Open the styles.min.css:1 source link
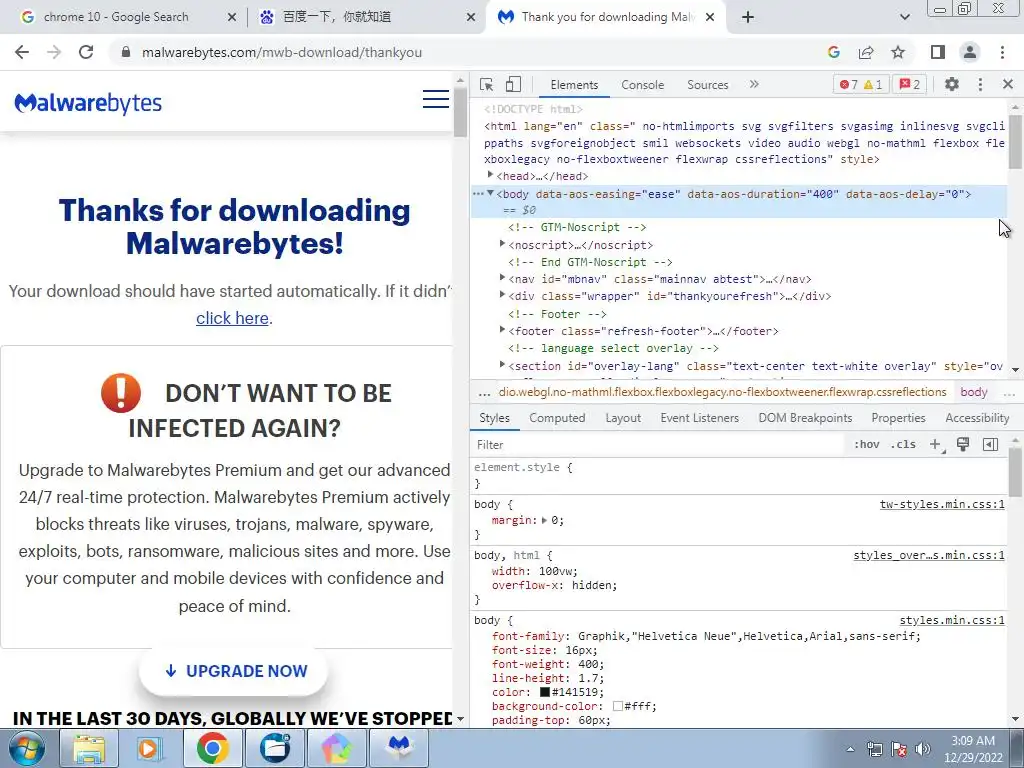Viewport: 1024px width, 768px height. click(952, 620)
